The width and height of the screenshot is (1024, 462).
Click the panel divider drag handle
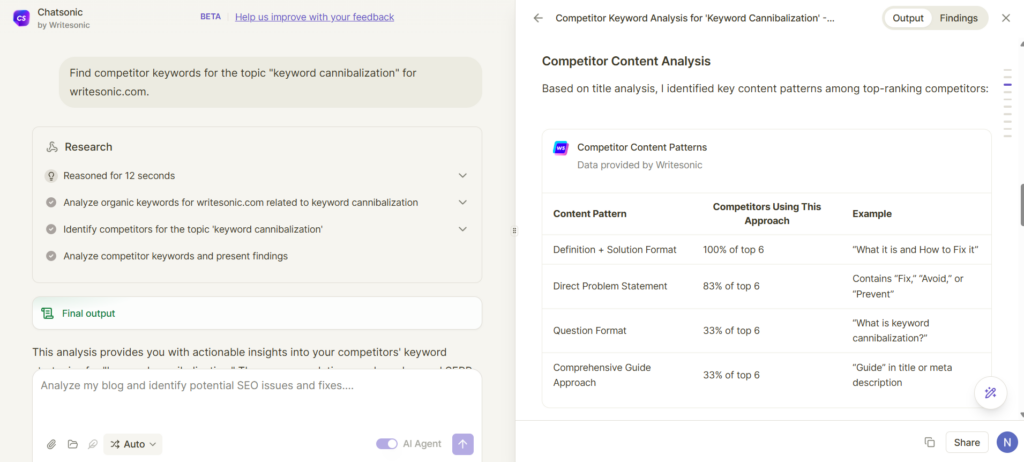coord(515,230)
